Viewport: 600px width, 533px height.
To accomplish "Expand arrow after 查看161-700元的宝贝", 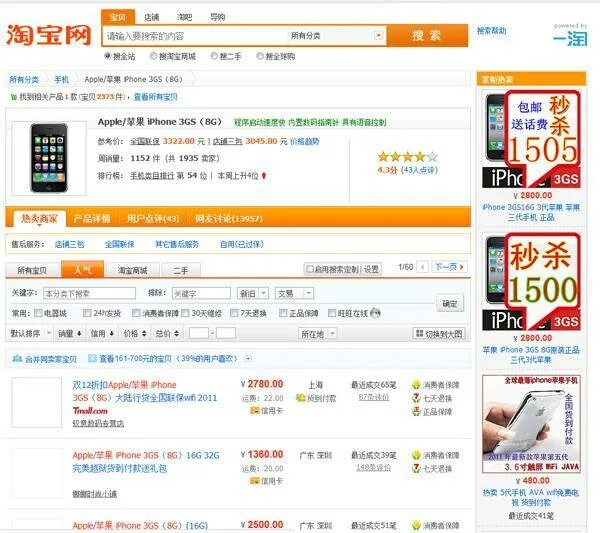I will [248, 359].
